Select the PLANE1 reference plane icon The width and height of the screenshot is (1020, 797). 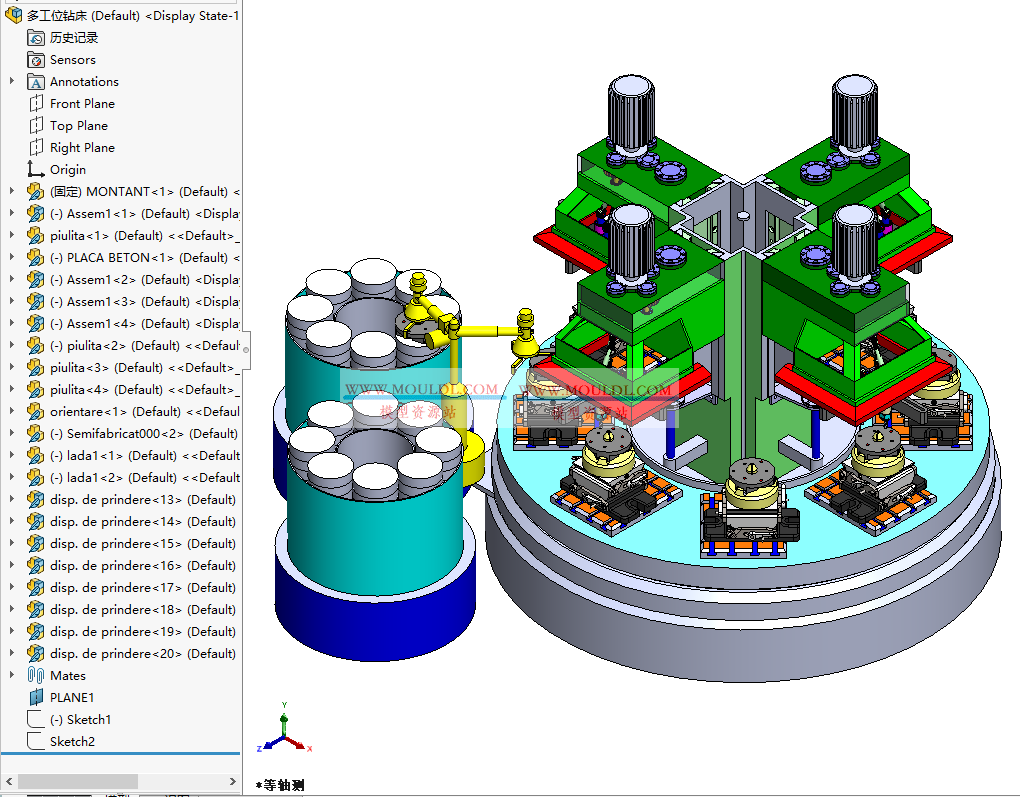[36, 698]
